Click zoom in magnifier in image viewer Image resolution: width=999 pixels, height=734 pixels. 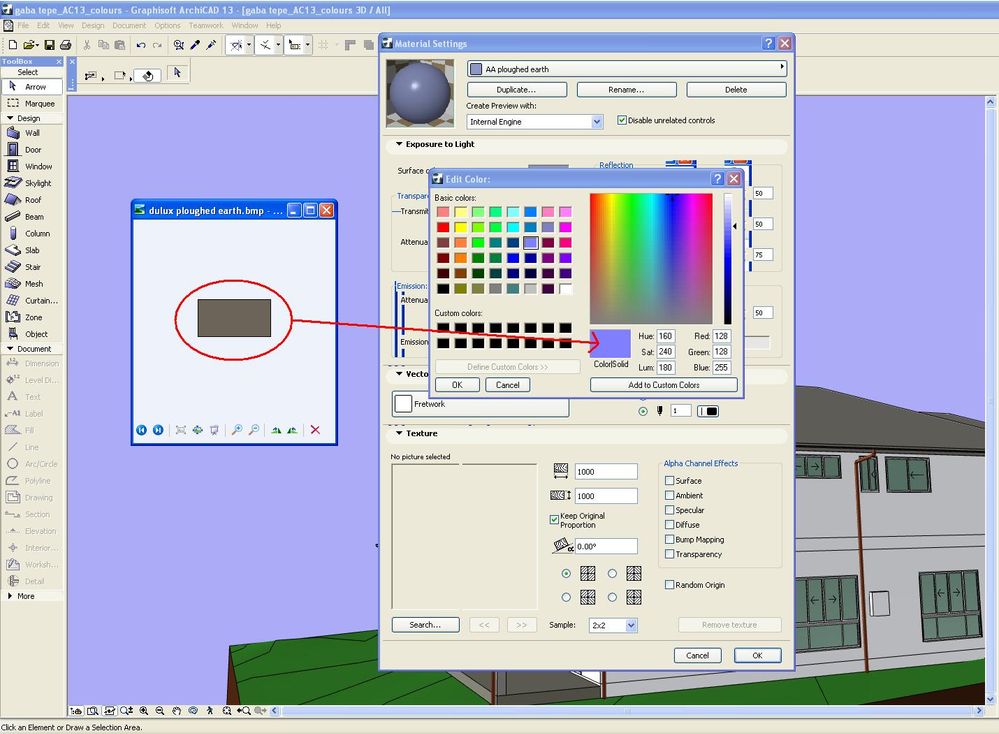click(236, 430)
